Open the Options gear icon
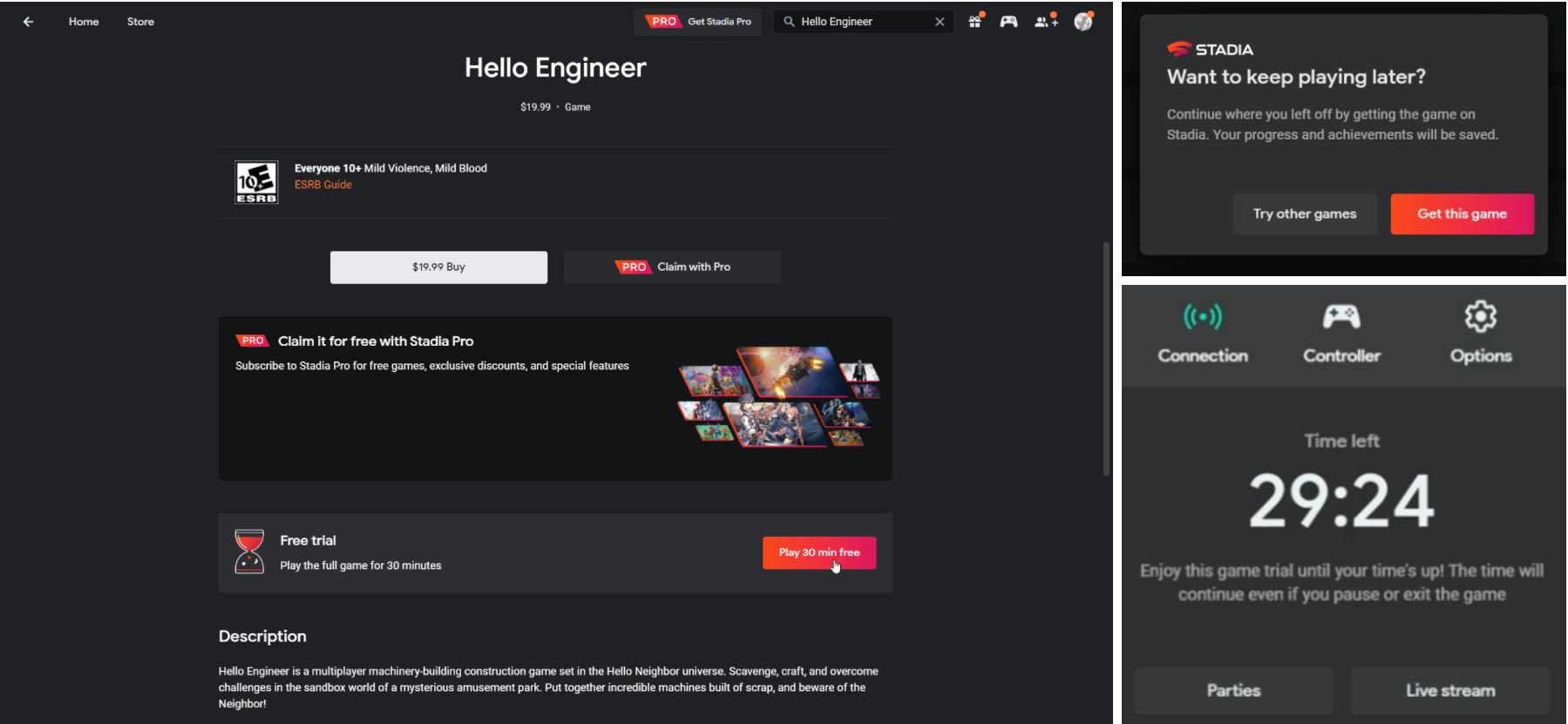 click(x=1480, y=317)
